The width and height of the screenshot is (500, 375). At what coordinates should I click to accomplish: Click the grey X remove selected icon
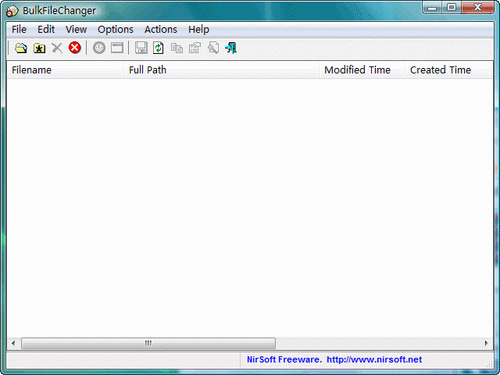point(57,48)
